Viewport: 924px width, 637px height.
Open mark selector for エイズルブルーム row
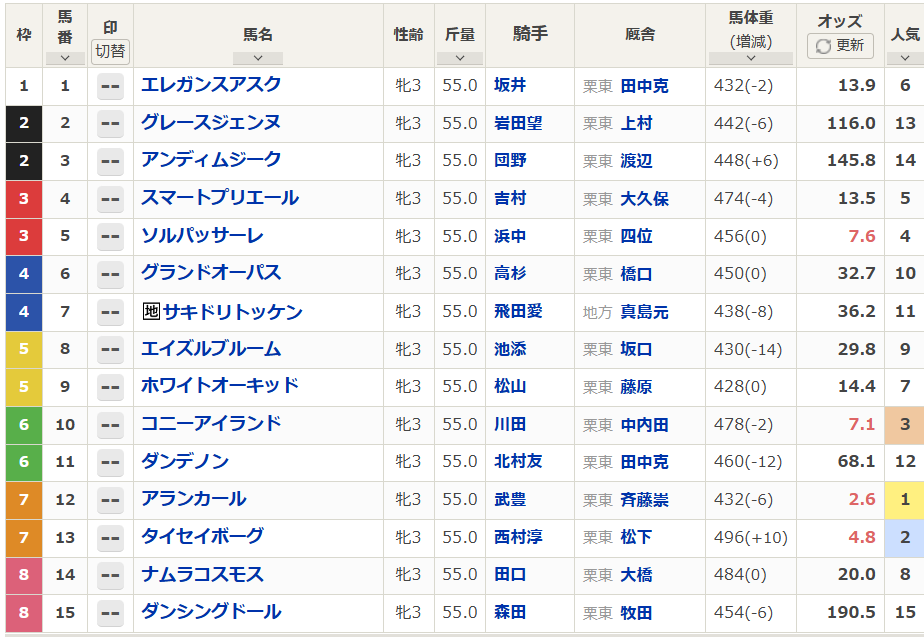[110, 350]
